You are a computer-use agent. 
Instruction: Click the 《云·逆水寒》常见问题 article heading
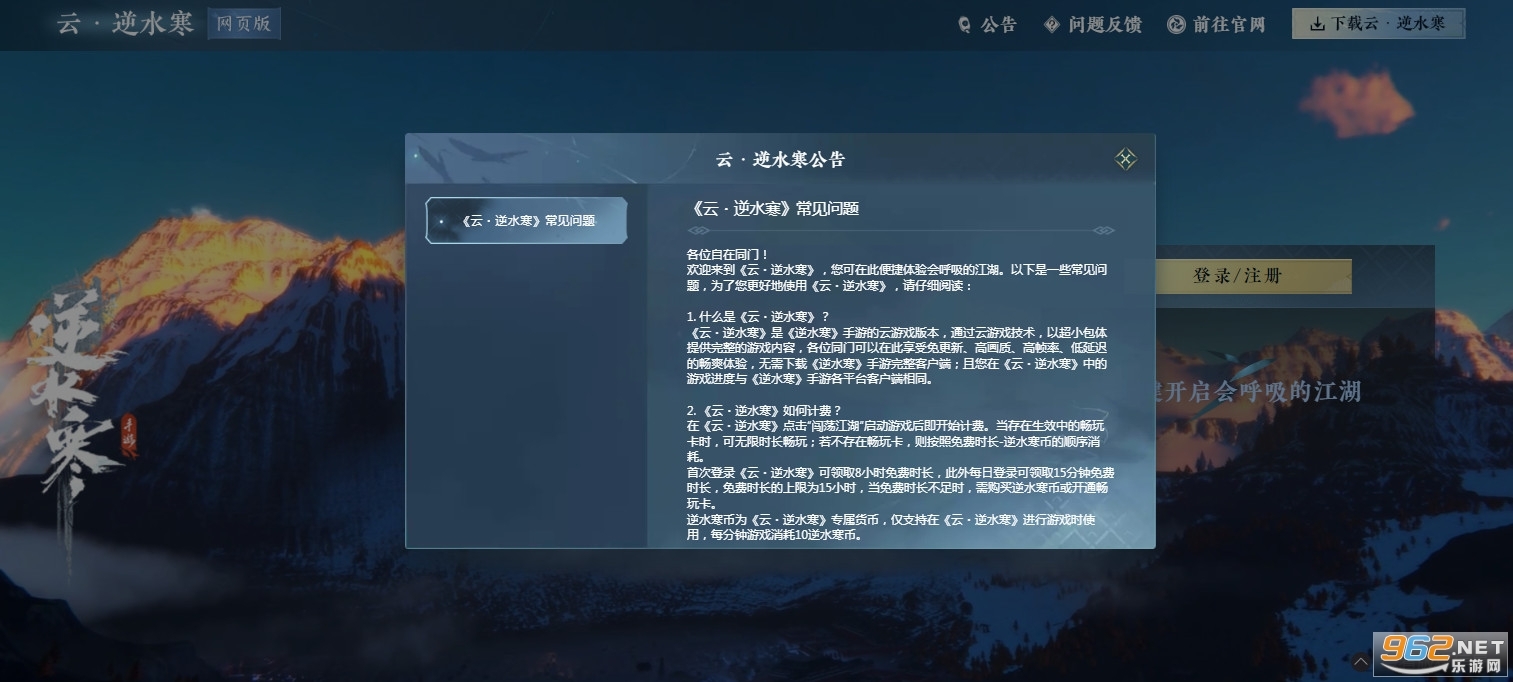coord(775,209)
